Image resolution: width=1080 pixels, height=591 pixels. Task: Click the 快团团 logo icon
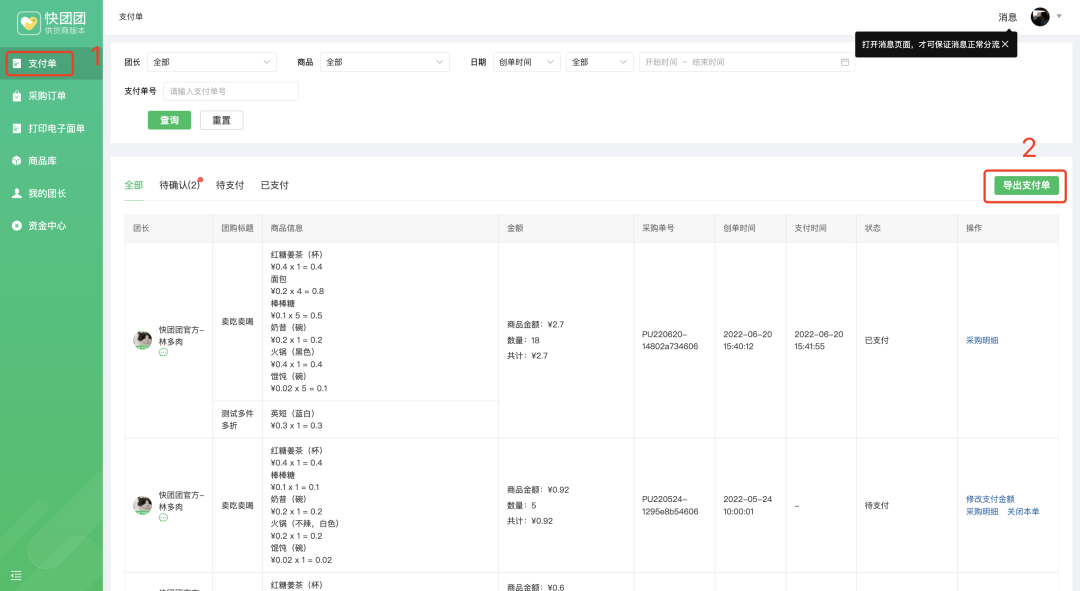coord(29,22)
